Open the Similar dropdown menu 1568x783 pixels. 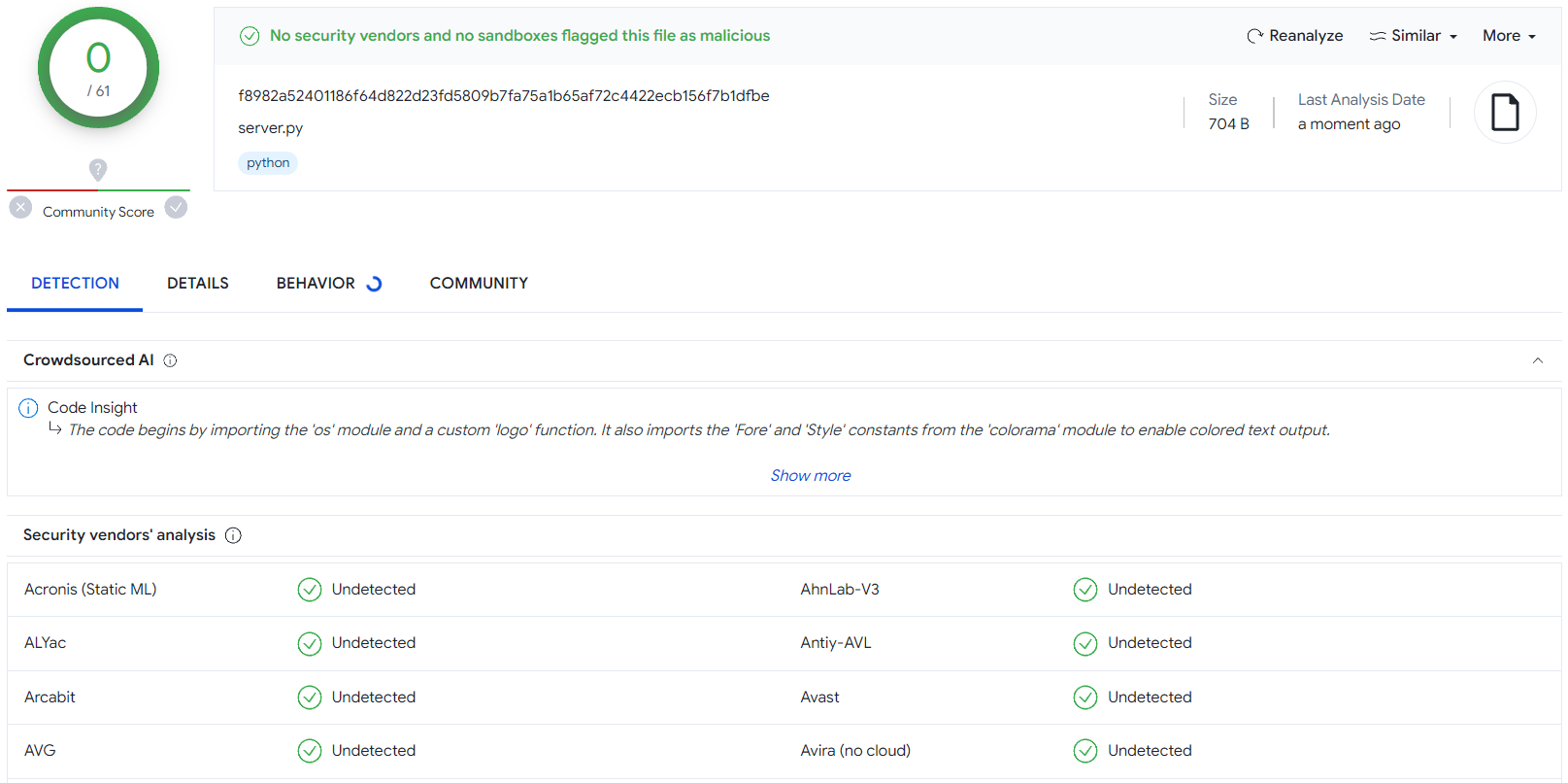tap(1413, 36)
